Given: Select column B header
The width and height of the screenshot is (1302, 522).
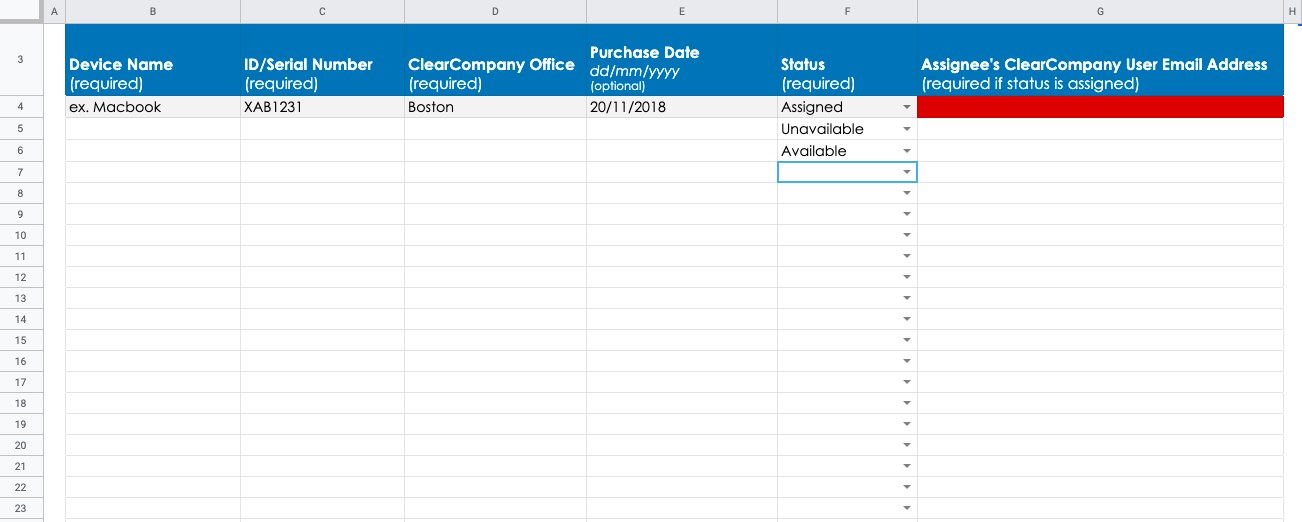Looking at the screenshot, I should click(153, 11).
